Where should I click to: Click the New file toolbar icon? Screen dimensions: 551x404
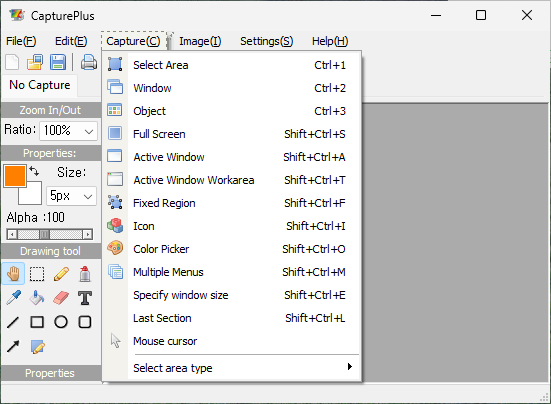[x=12, y=63]
